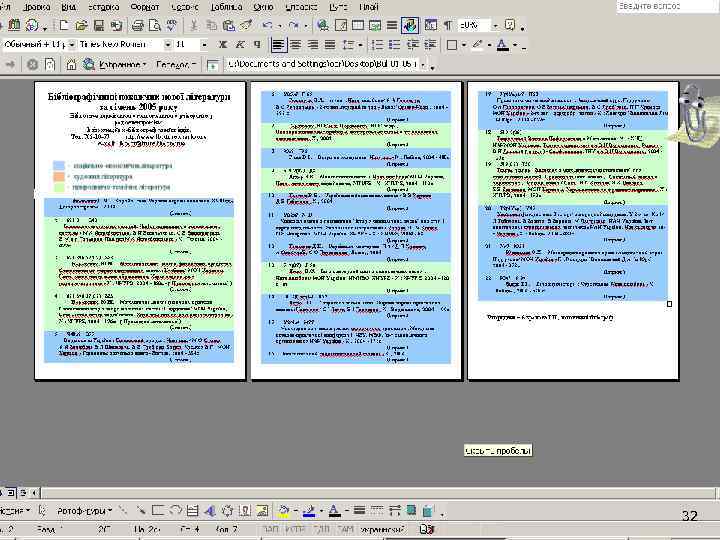This screenshot has width=720, height=540.
Task: Toggle italic formatting
Action: pyautogui.click(x=240, y=45)
